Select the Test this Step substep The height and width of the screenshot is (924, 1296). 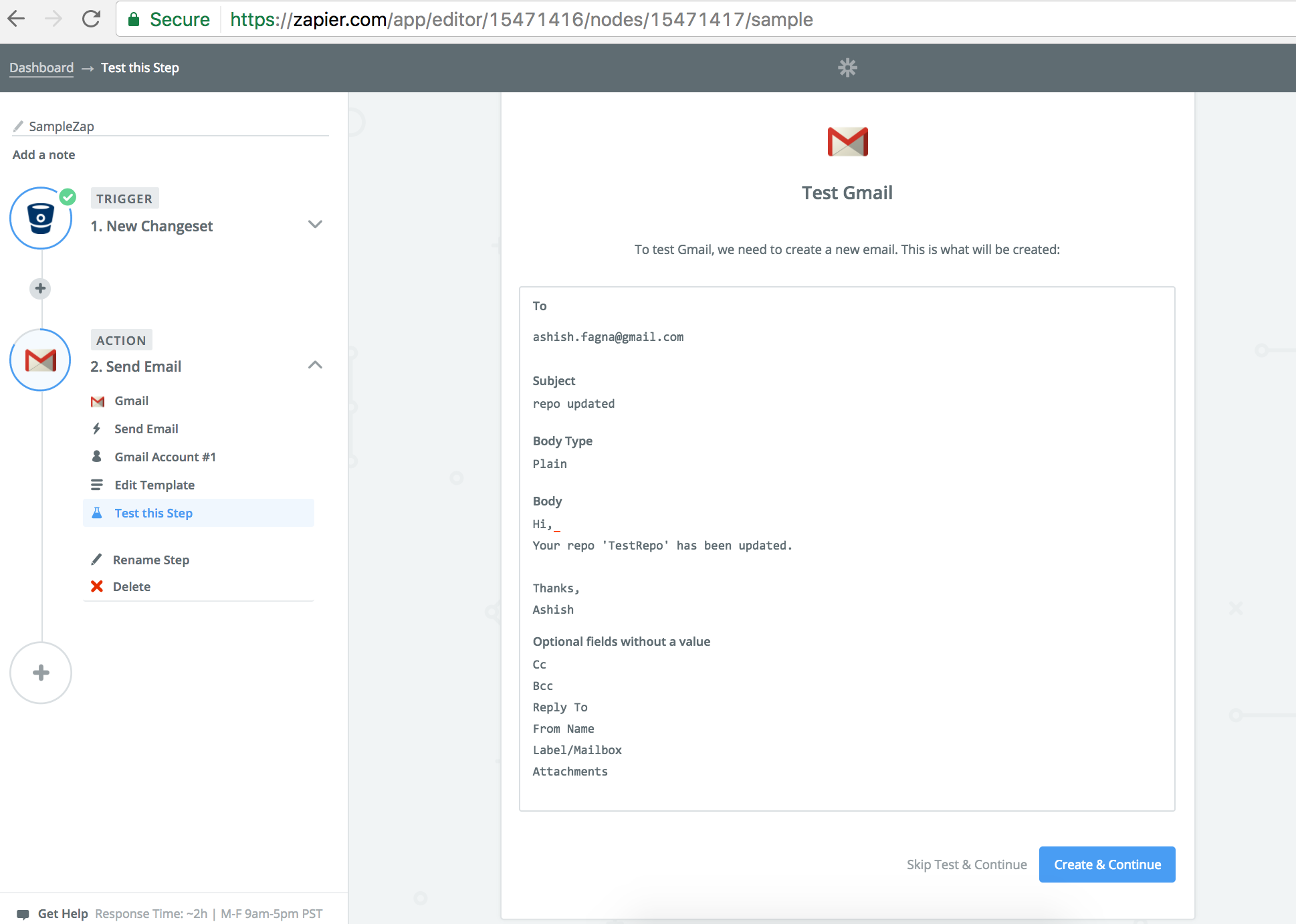click(199, 513)
